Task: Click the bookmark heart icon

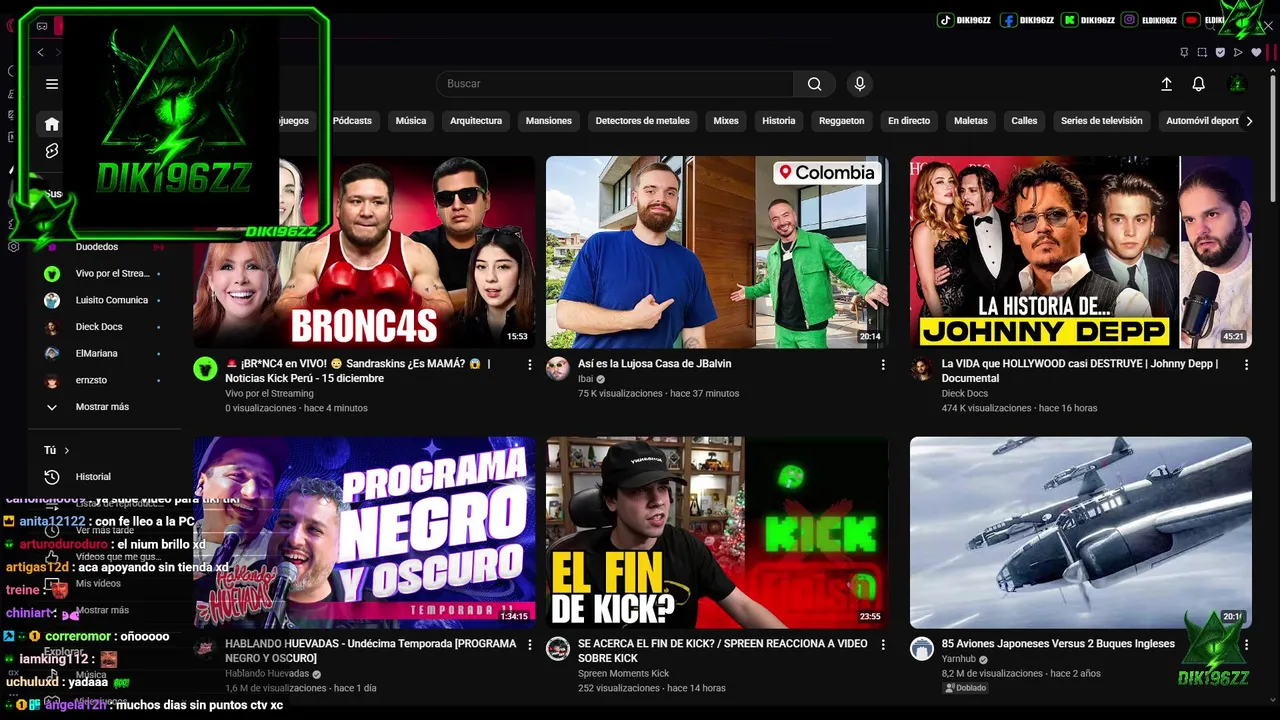Action: [1256, 52]
